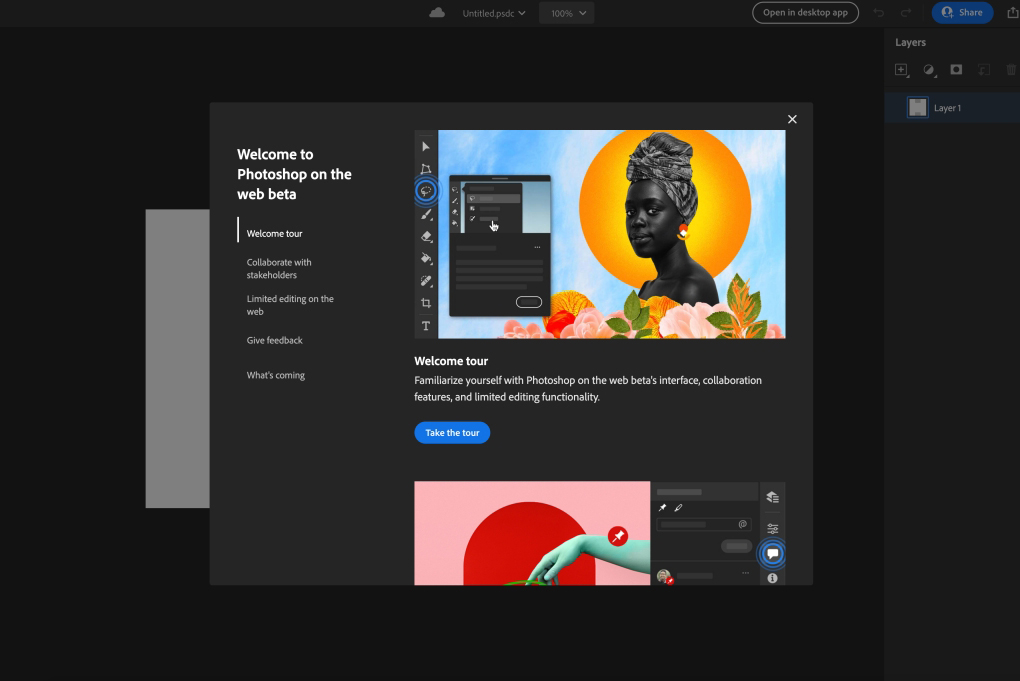Image resolution: width=1020 pixels, height=681 pixels.
Task: Open the adjustment layer icon in Layers panel
Action: coord(928,70)
